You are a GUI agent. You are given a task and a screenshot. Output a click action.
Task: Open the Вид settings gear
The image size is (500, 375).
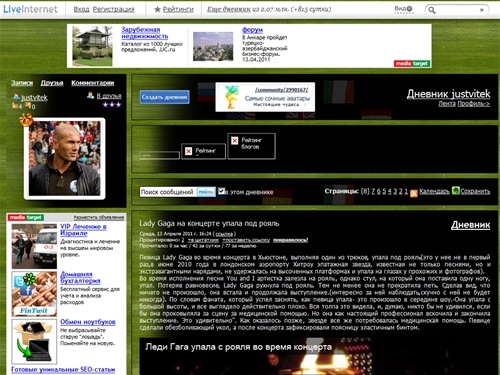(x=409, y=9)
